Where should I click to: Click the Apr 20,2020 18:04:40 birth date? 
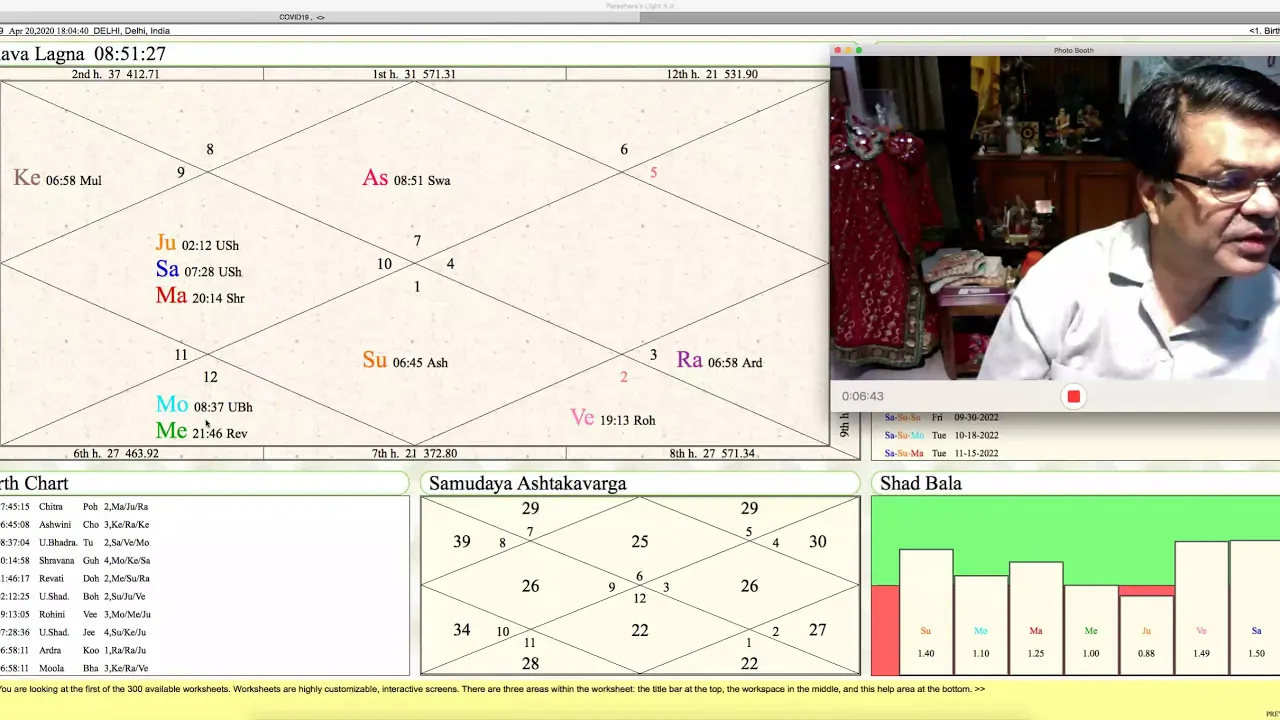point(49,31)
